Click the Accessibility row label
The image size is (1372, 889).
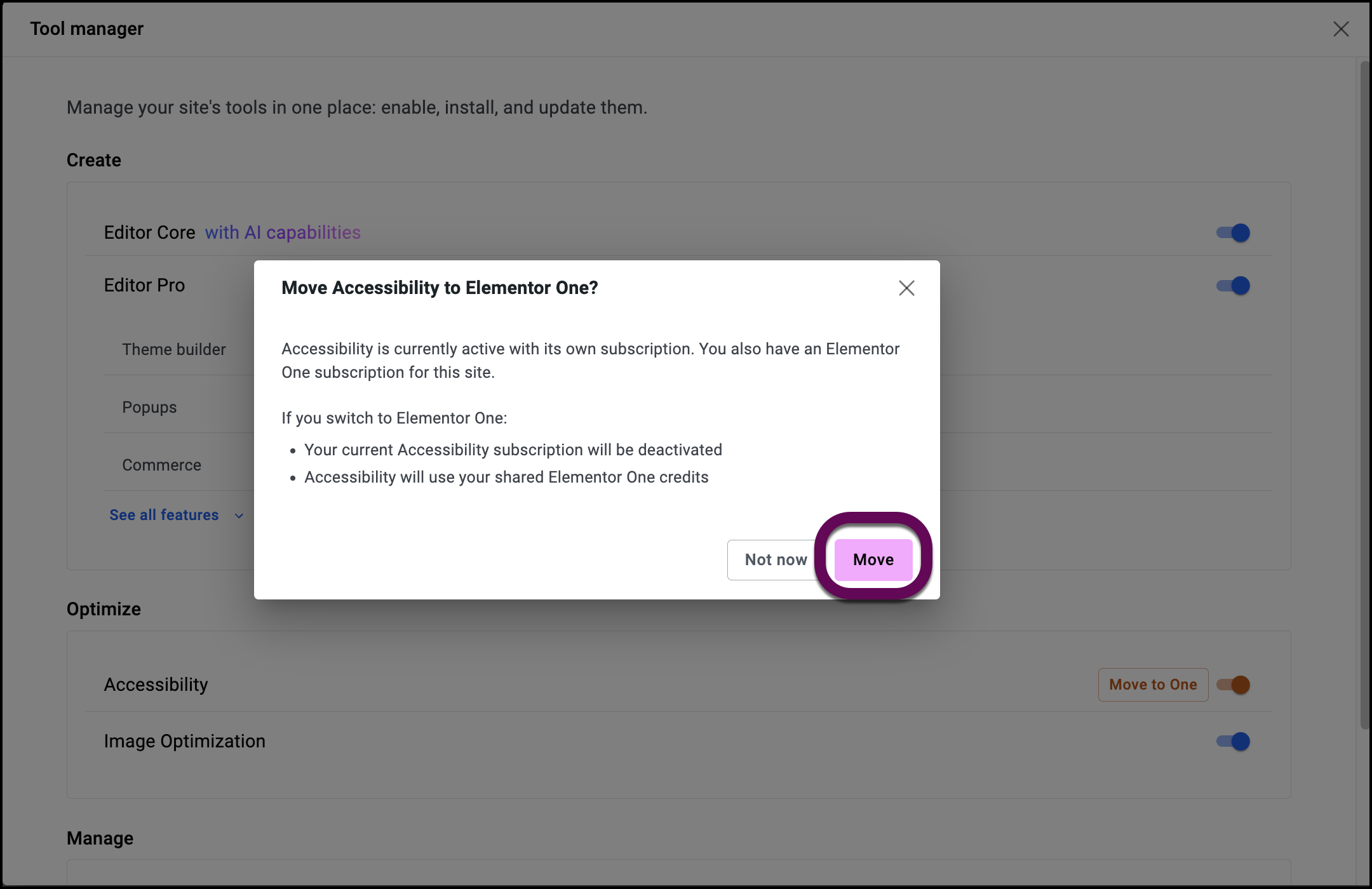point(156,685)
